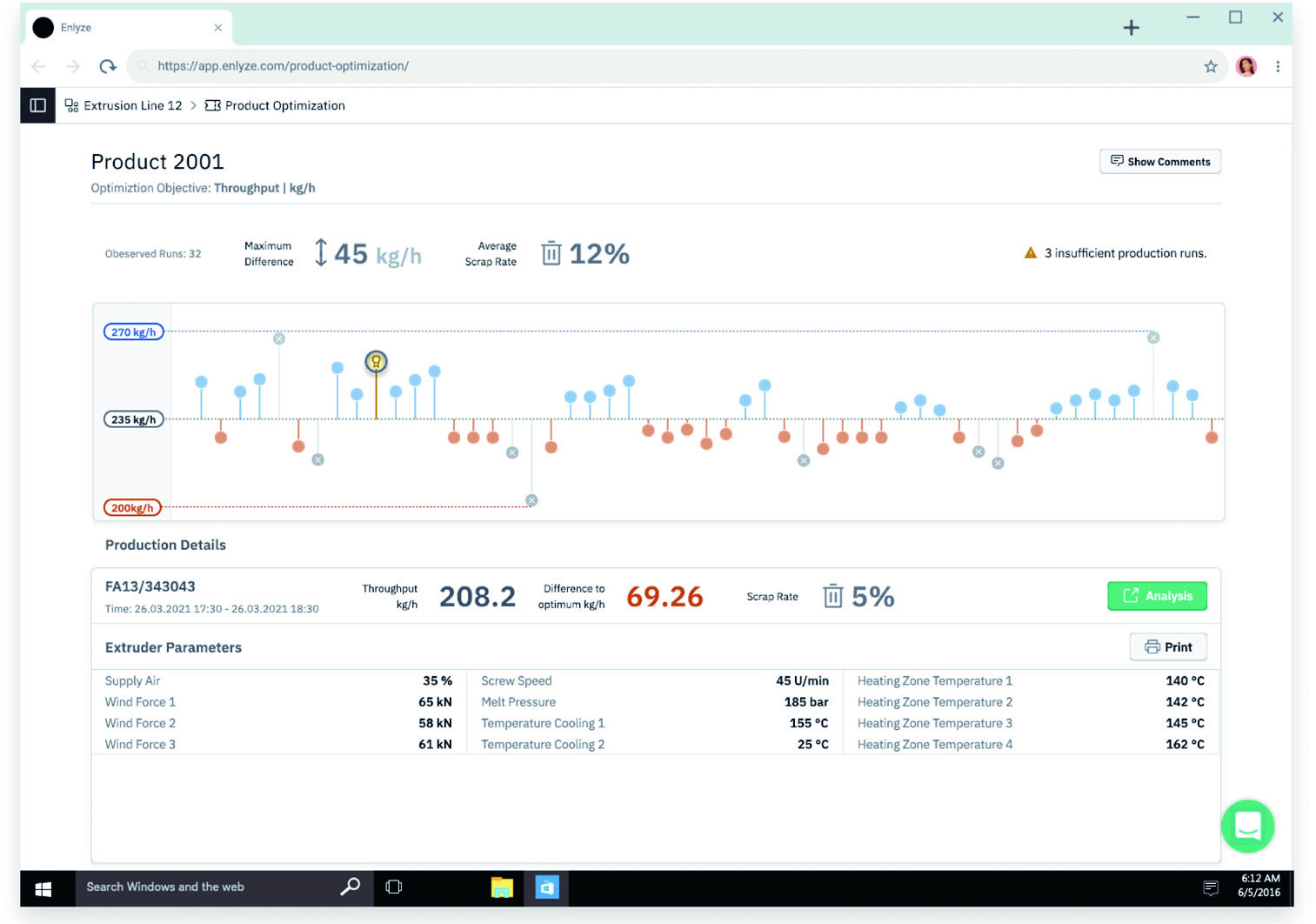
Task: Open Analysis for run FA13/343043
Action: (x=1156, y=596)
